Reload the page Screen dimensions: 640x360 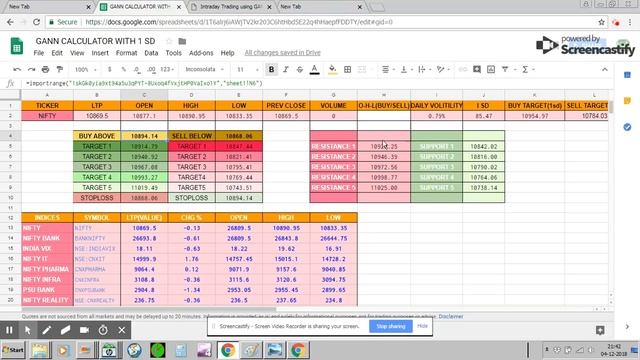pyautogui.click(x=36, y=22)
